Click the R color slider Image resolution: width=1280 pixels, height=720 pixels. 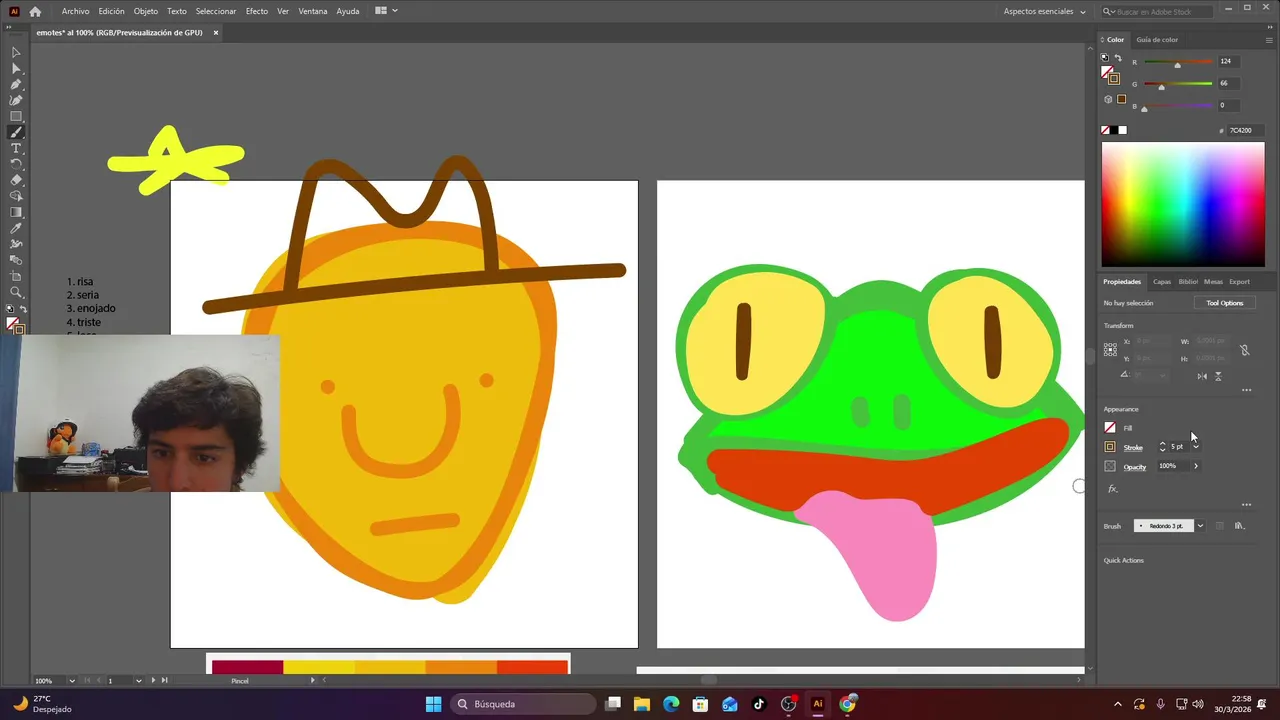[x=1178, y=63]
